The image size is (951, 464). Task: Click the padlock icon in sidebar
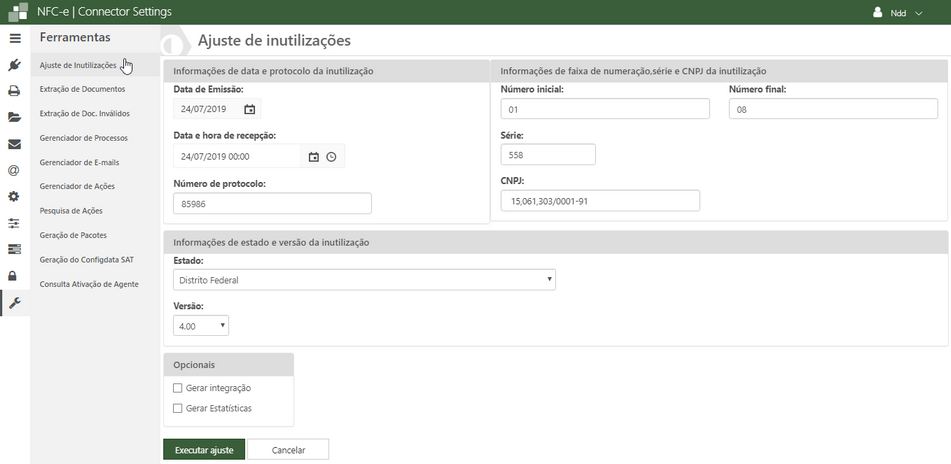click(x=14, y=276)
